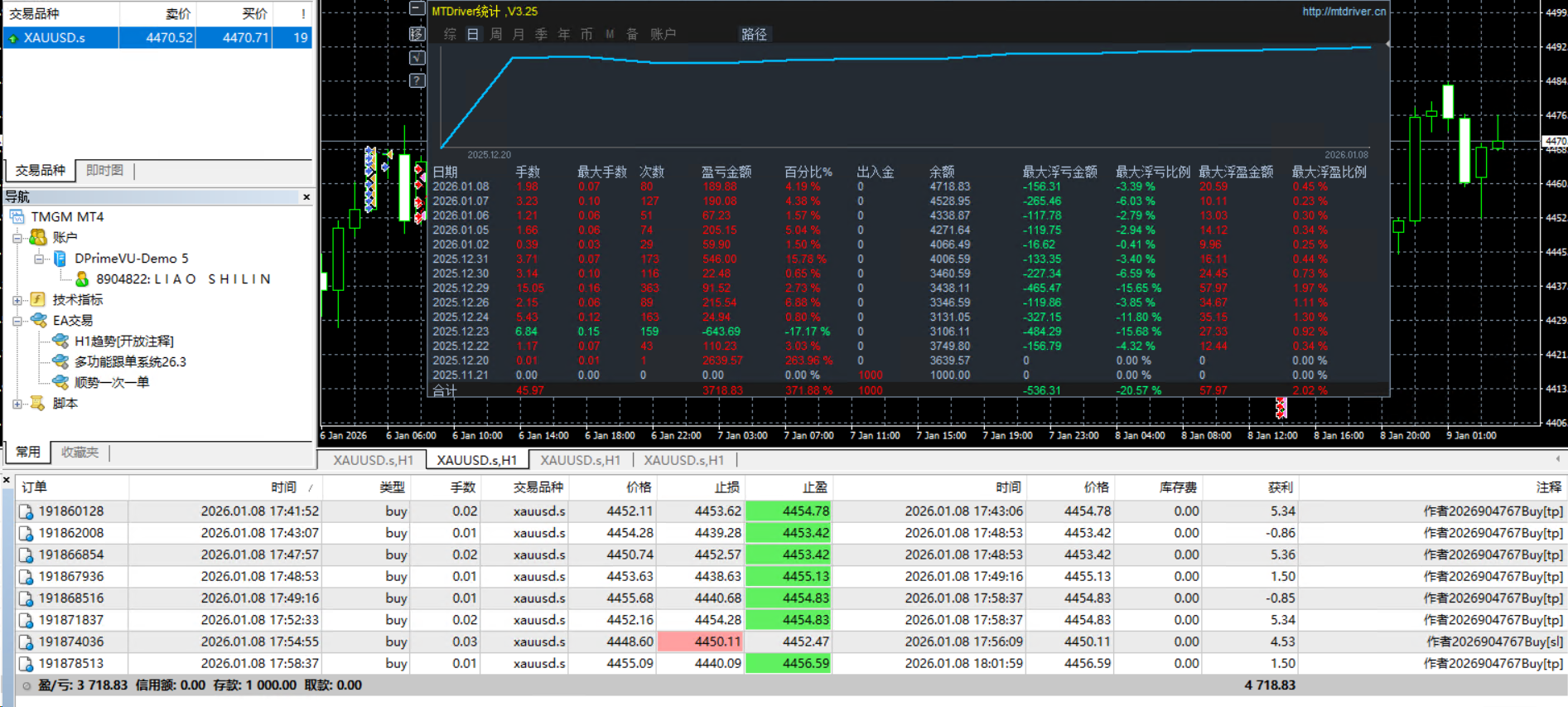
Task: Toggle the √ checkmark button beside statistics panel
Action: (417, 57)
